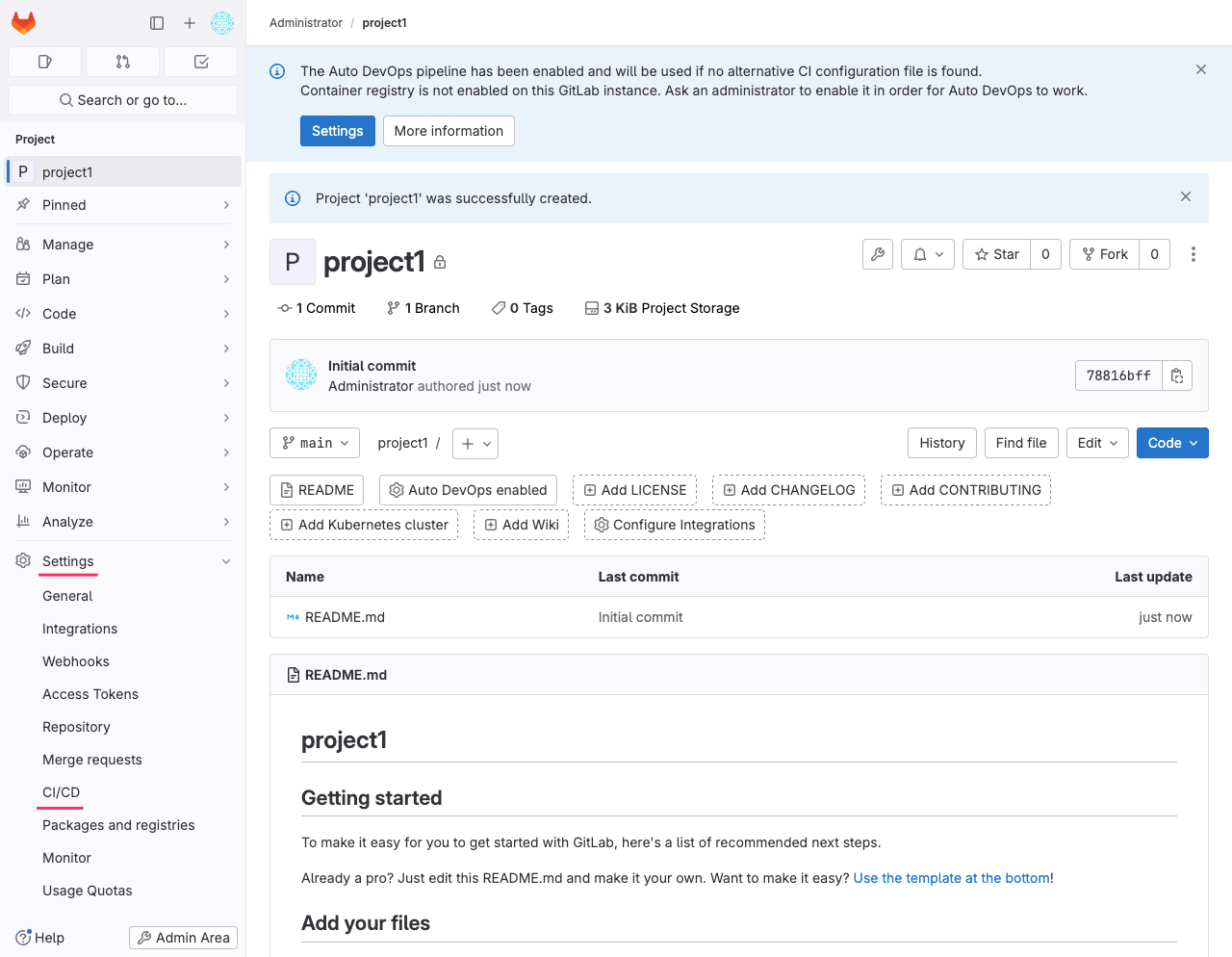
Task: Open the Admin Area
Action: click(183, 938)
